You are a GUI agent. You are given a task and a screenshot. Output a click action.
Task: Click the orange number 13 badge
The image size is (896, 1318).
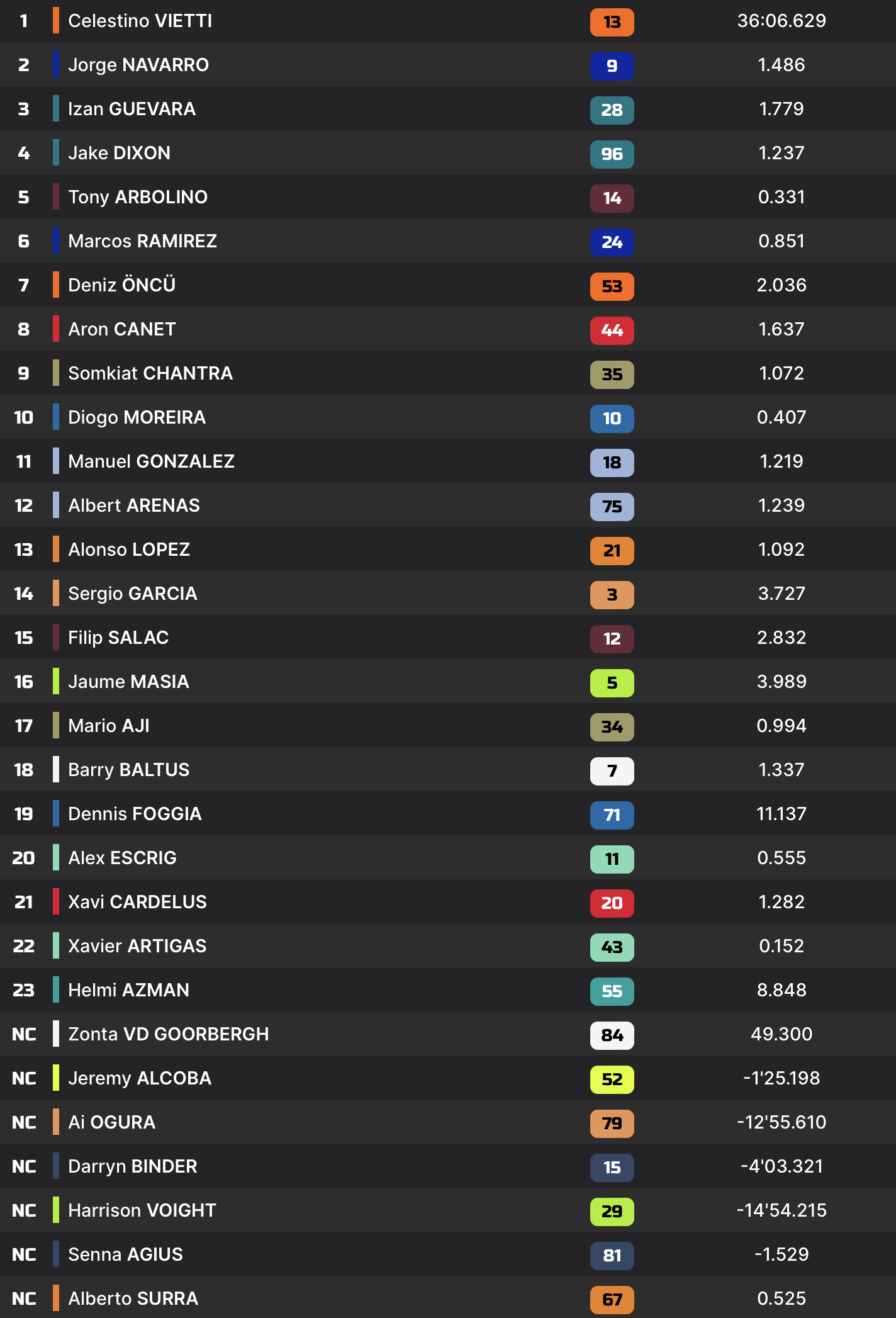tap(612, 22)
